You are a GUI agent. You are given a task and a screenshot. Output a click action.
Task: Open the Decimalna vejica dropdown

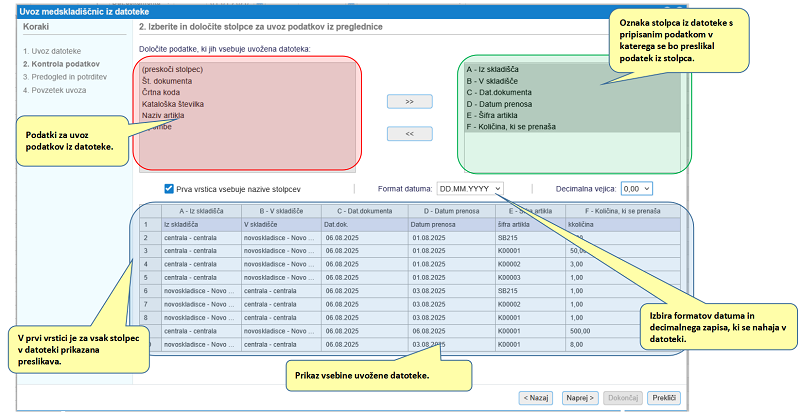point(636,188)
